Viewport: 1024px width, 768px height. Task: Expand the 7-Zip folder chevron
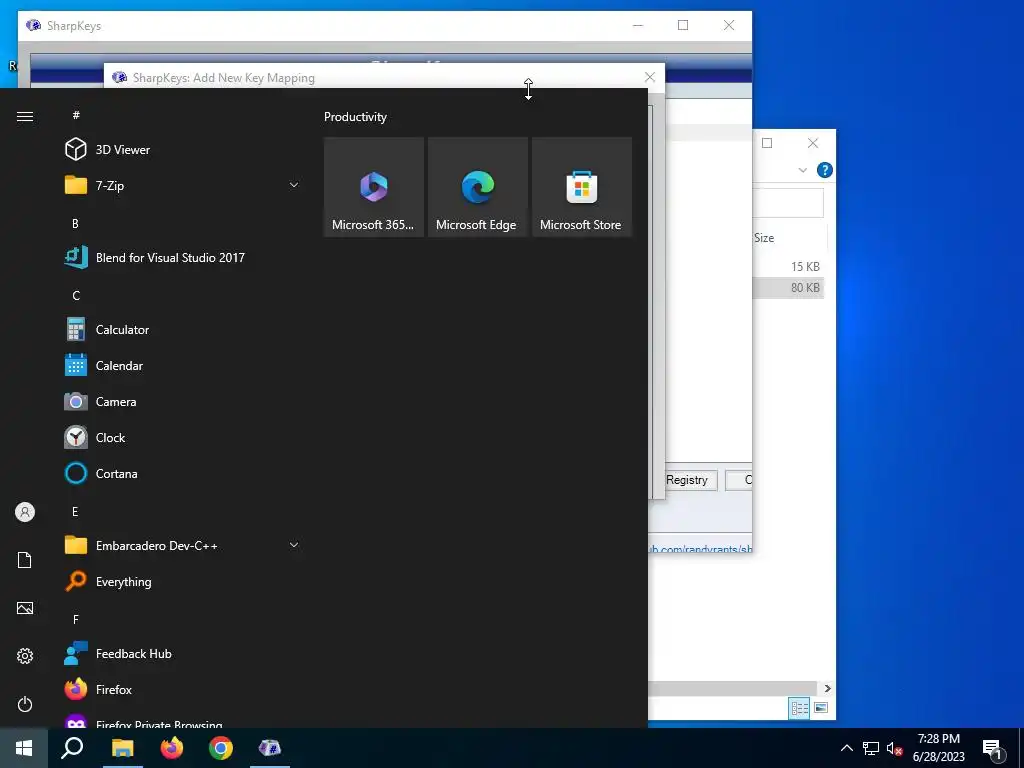pos(294,185)
